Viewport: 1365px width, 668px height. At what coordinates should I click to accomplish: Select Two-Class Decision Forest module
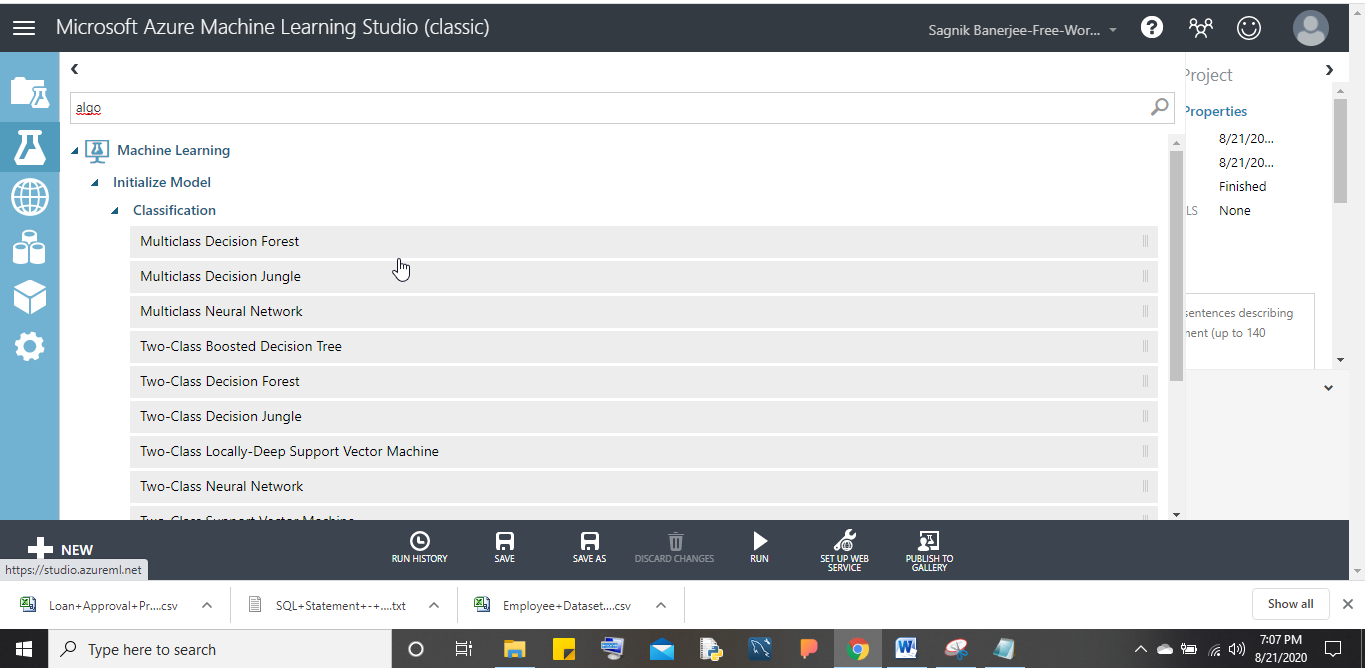(644, 381)
